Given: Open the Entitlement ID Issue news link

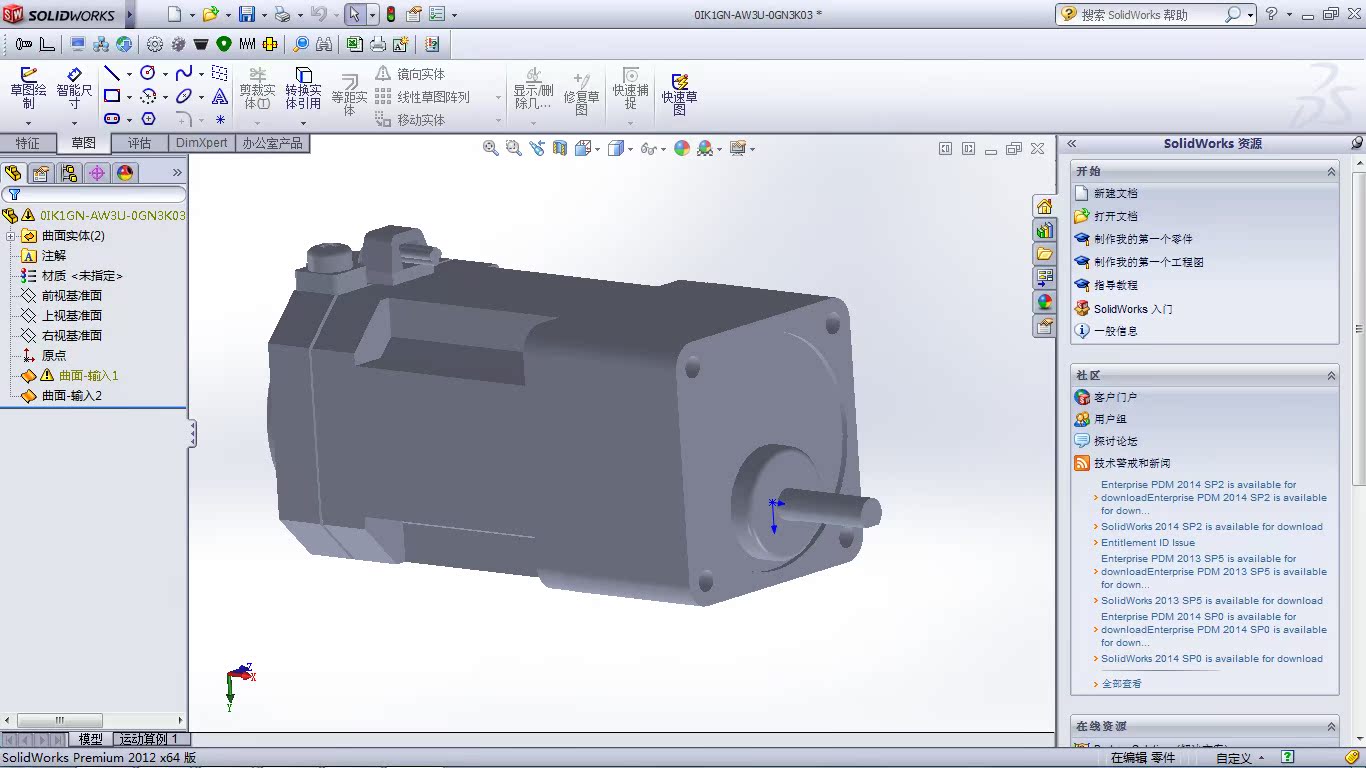Looking at the screenshot, I should [1148, 543].
